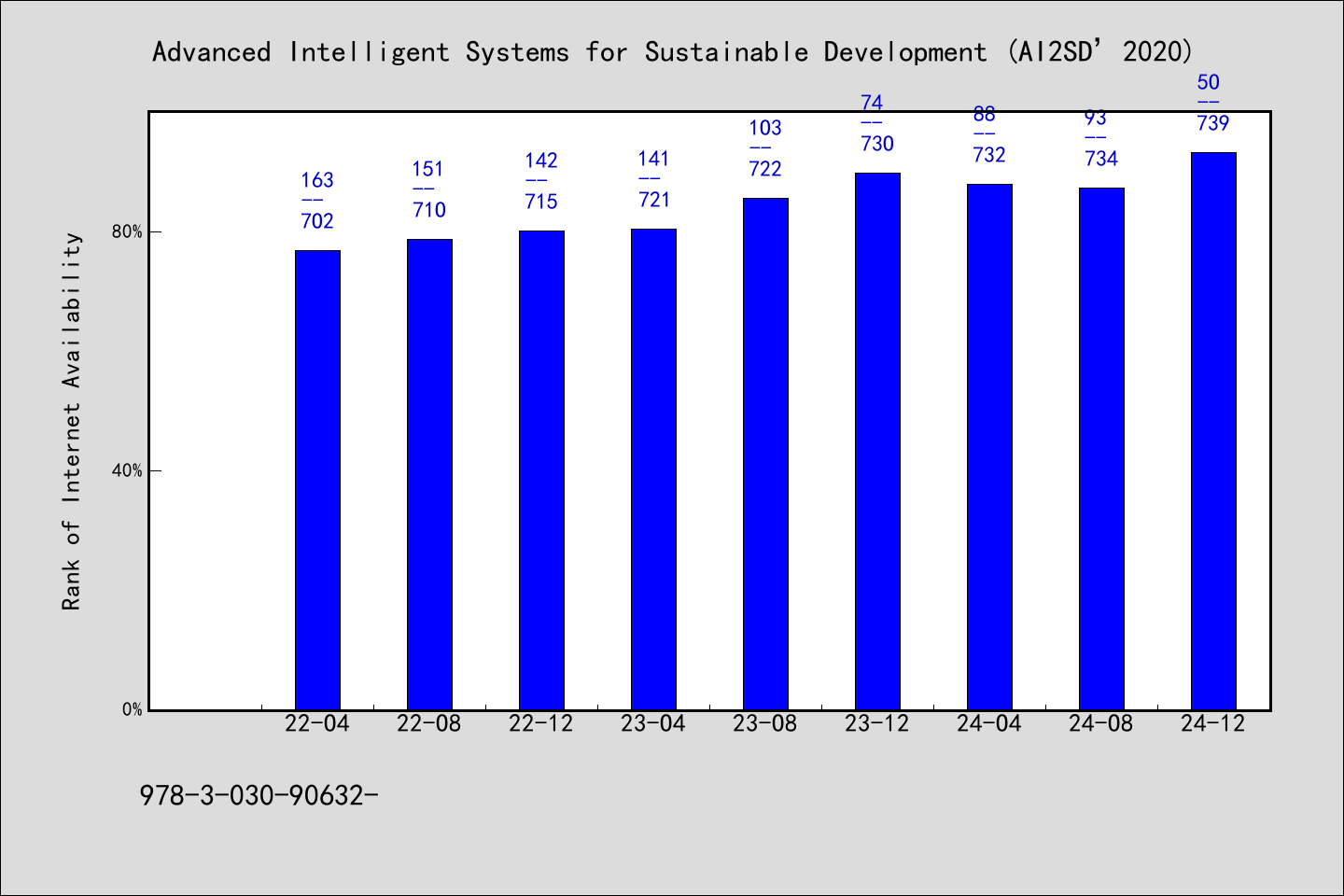Click the value 93 data label
Image resolution: width=1344 pixels, height=896 pixels.
(x=1096, y=118)
